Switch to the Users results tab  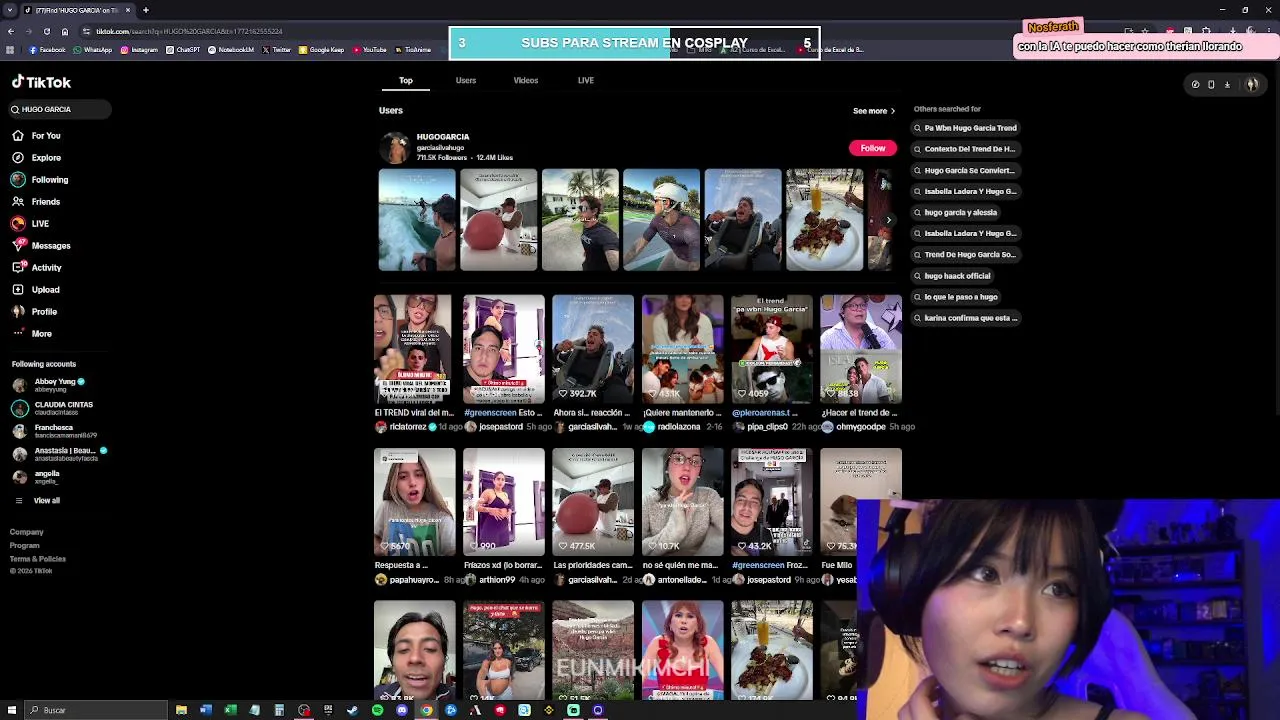click(466, 80)
